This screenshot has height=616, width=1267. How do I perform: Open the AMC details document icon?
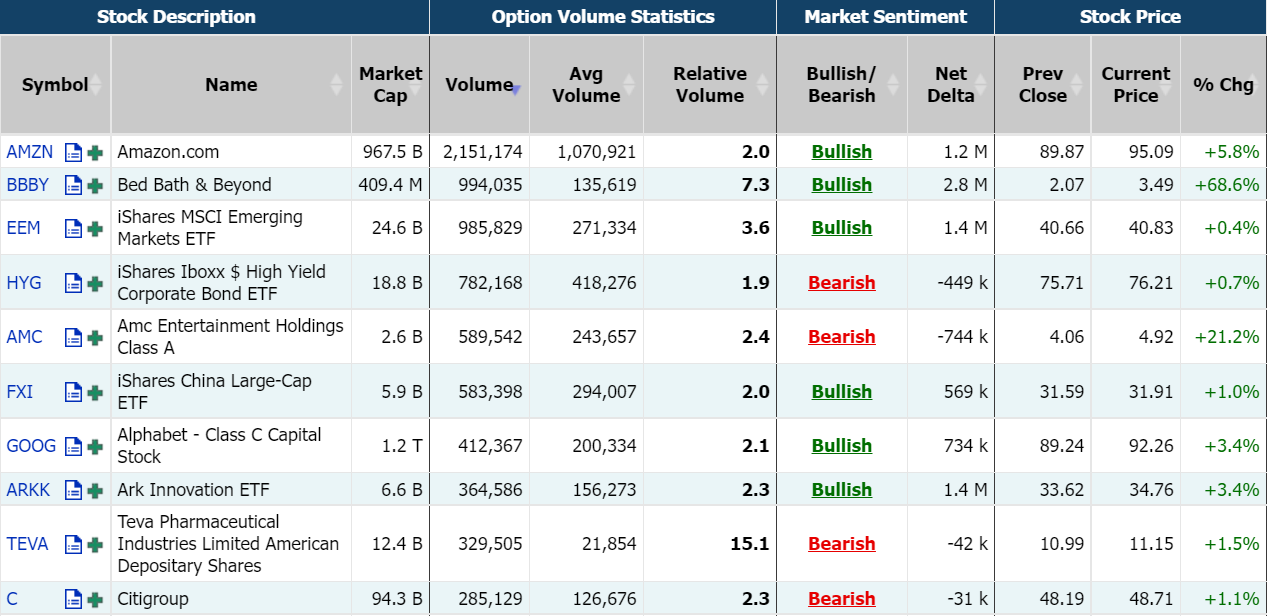point(73,338)
